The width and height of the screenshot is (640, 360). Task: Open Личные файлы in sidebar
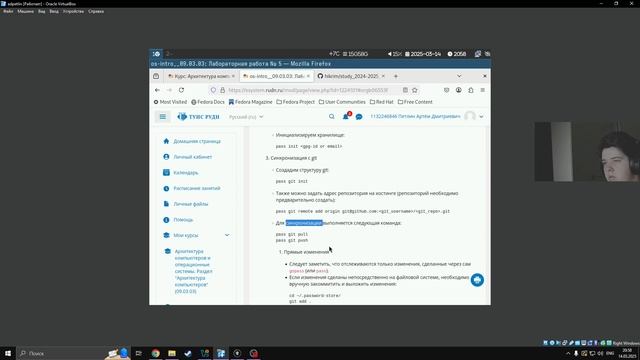191,204
